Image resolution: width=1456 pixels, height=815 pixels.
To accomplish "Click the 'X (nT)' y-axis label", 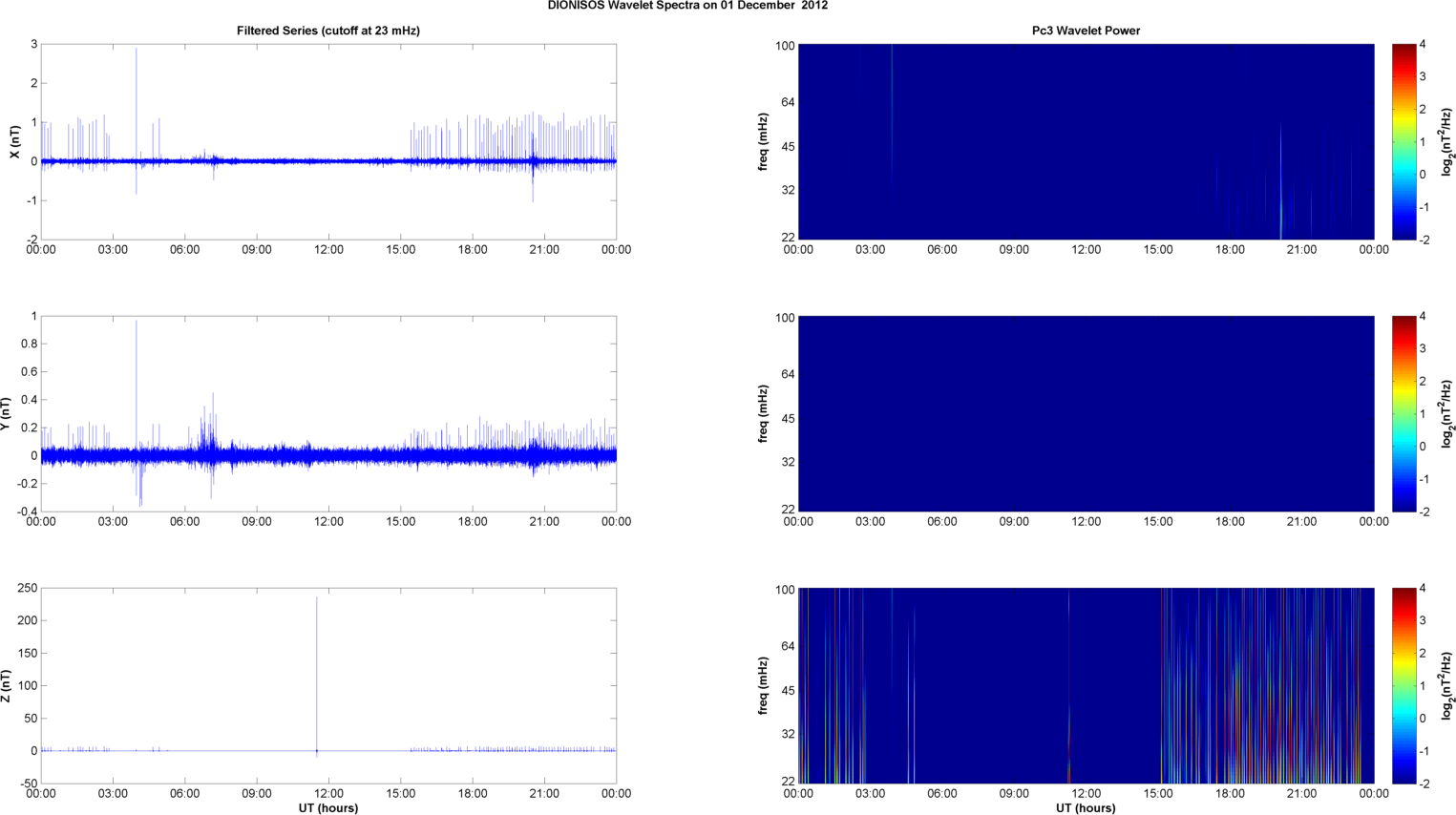I will coord(14,141).
